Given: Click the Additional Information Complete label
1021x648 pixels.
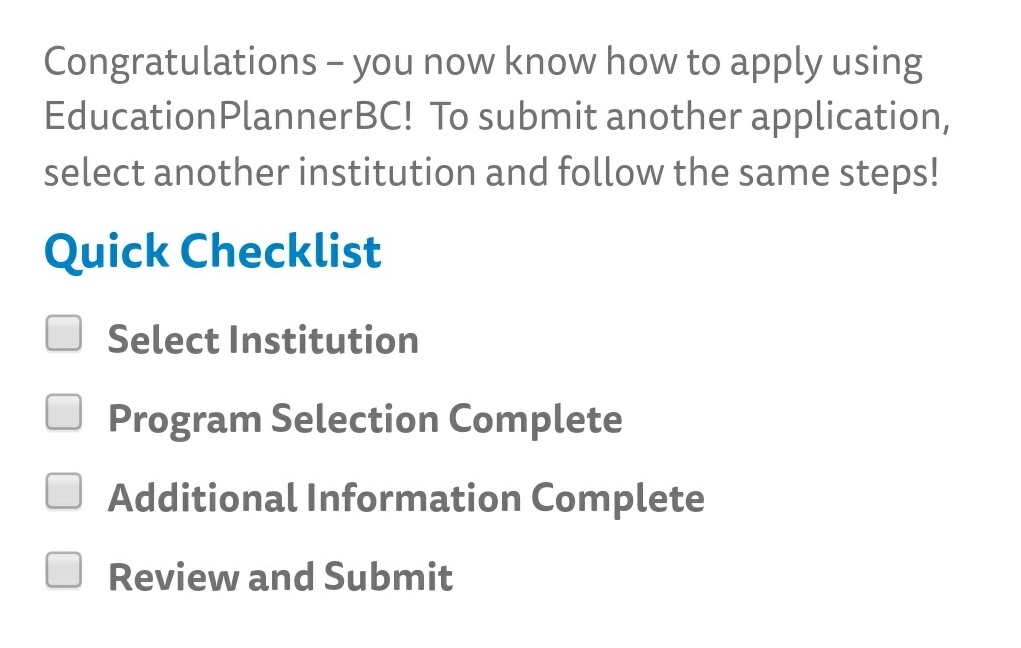Looking at the screenshot, I should (406, 496).
